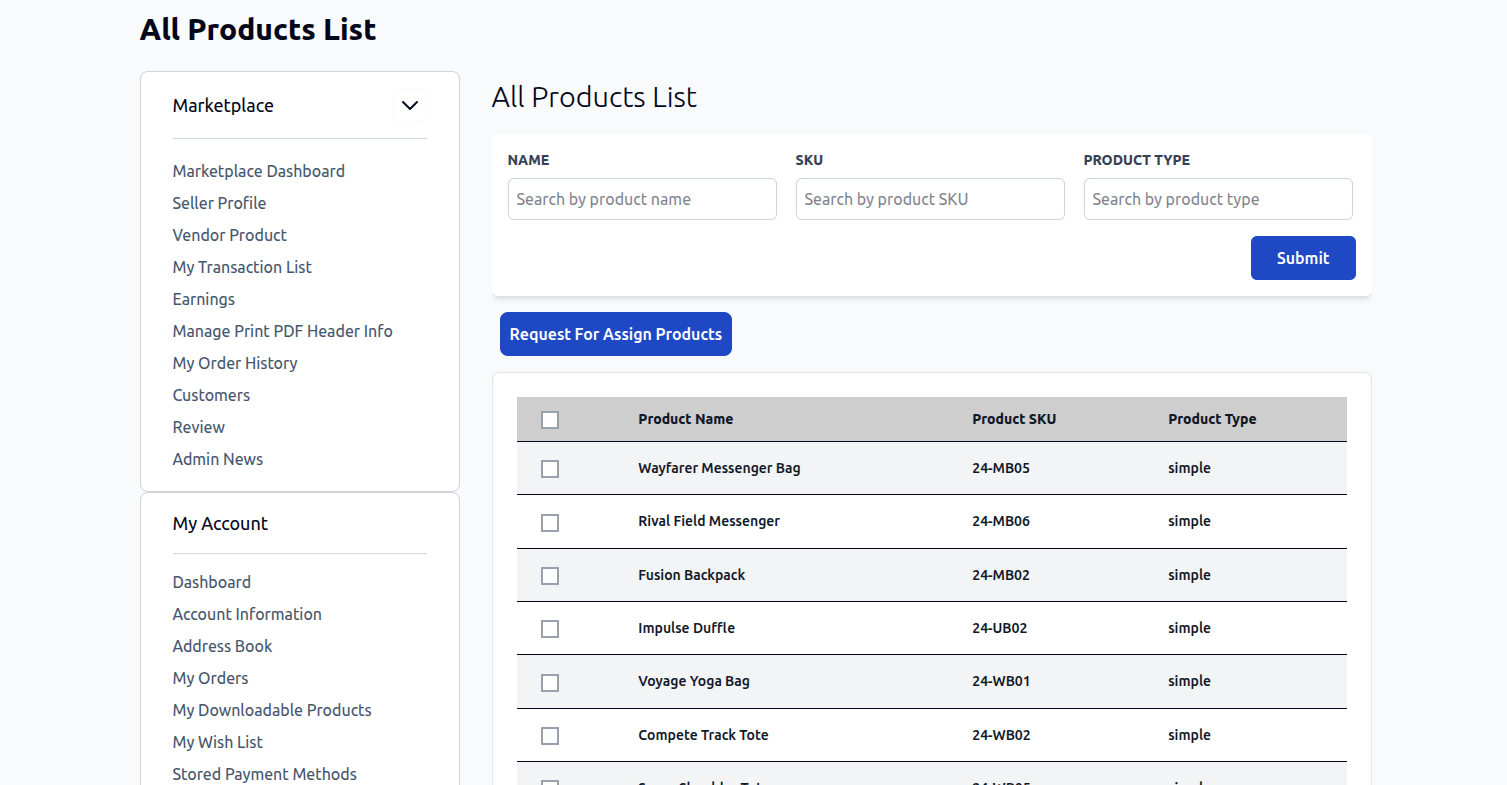1507x785 pixels.
Task: Check the Rival Field Messenger row
Action: coord(550,523)
